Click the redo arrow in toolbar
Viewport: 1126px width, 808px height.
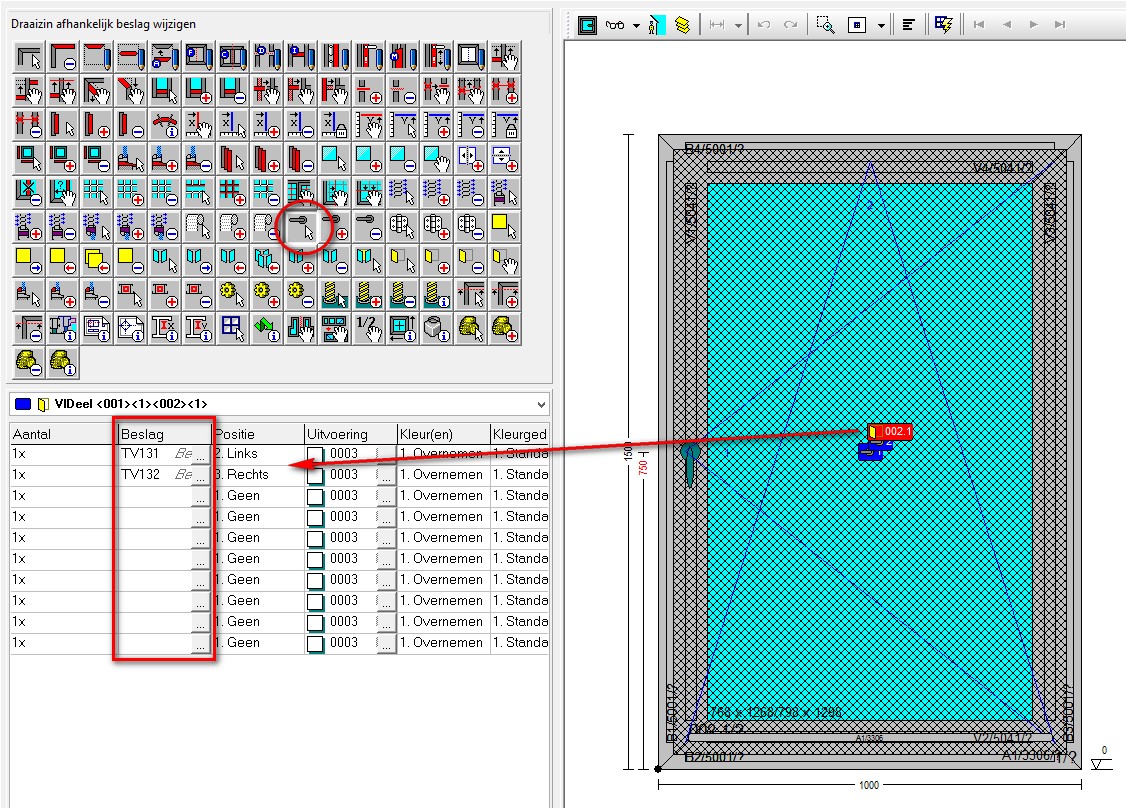click(x=791, y=25)
